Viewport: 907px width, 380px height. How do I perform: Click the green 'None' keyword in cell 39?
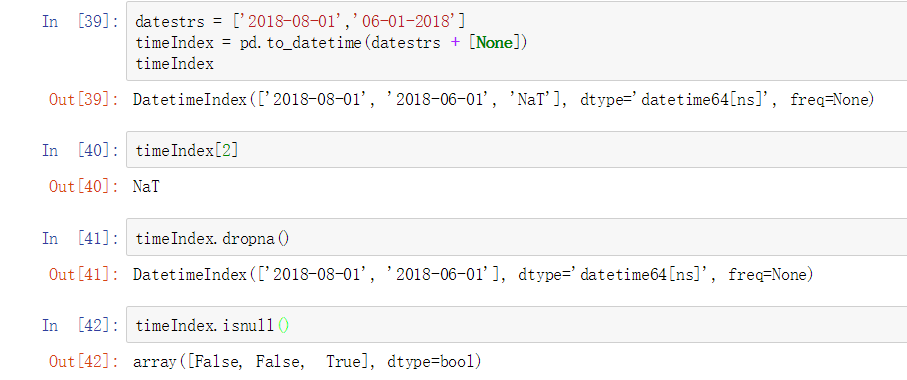point(495,43)
